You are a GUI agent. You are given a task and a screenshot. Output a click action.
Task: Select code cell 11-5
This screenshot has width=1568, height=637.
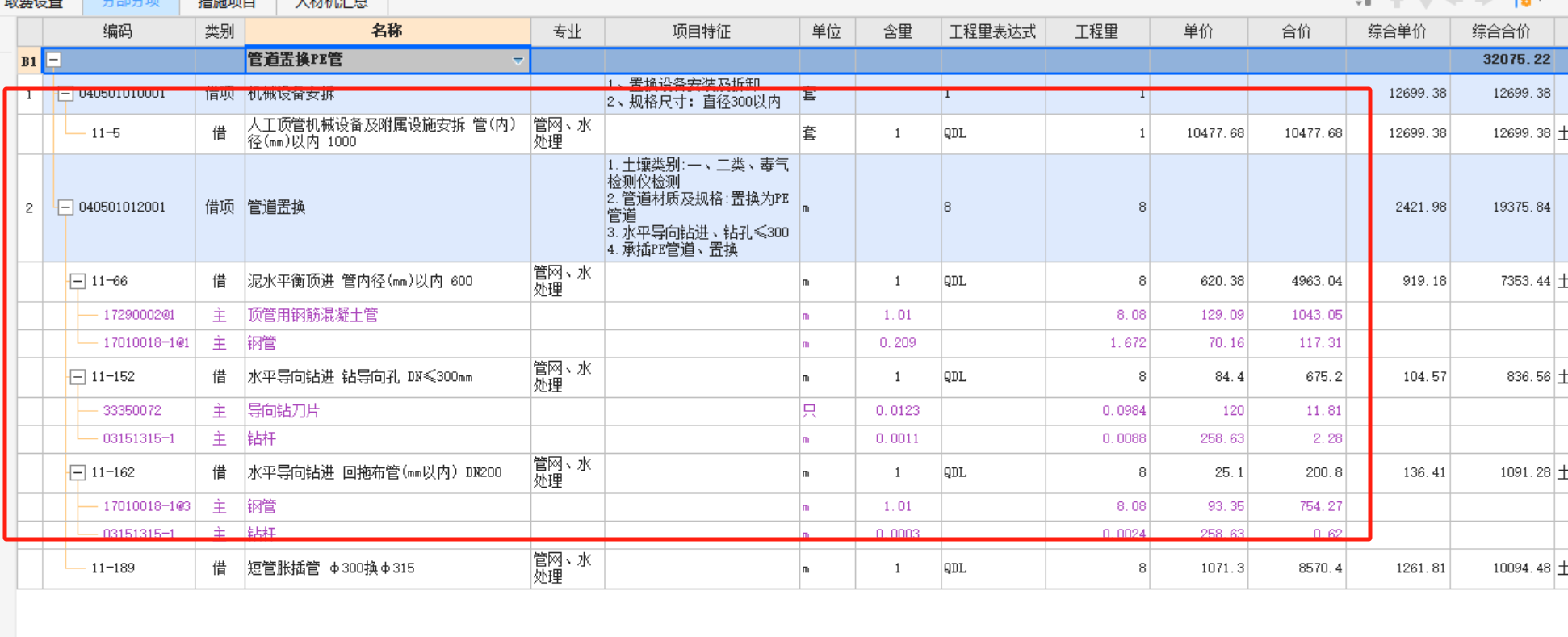pyautogui.click(x=106, y=133)
